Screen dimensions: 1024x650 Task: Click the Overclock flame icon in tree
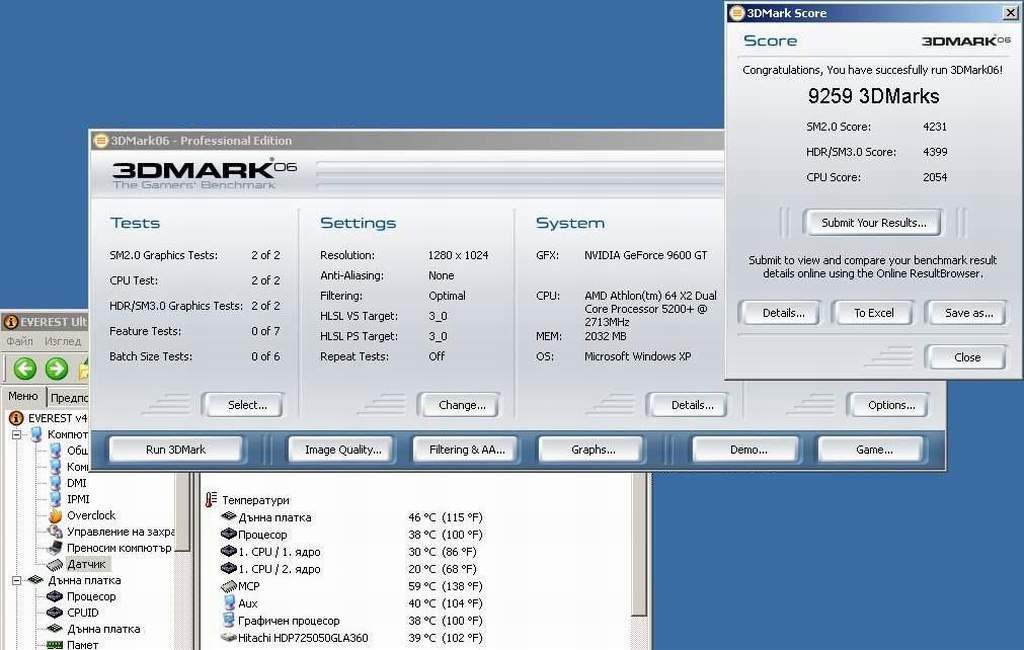tap(56, 515)
